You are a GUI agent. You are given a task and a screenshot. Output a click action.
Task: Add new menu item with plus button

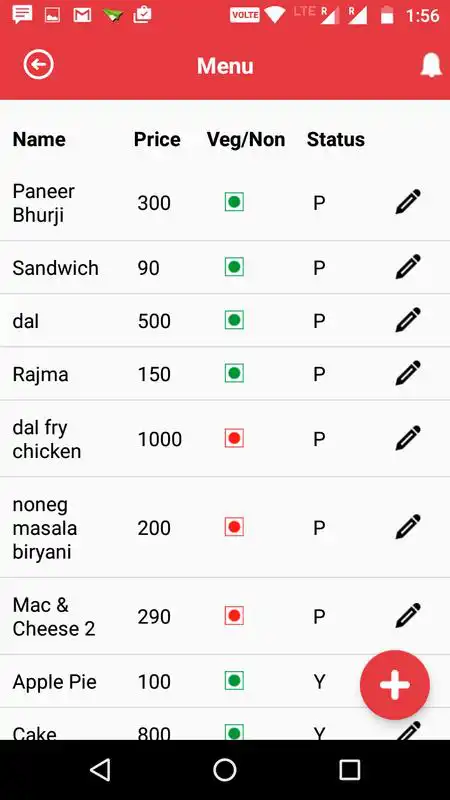tap(395, 685)
